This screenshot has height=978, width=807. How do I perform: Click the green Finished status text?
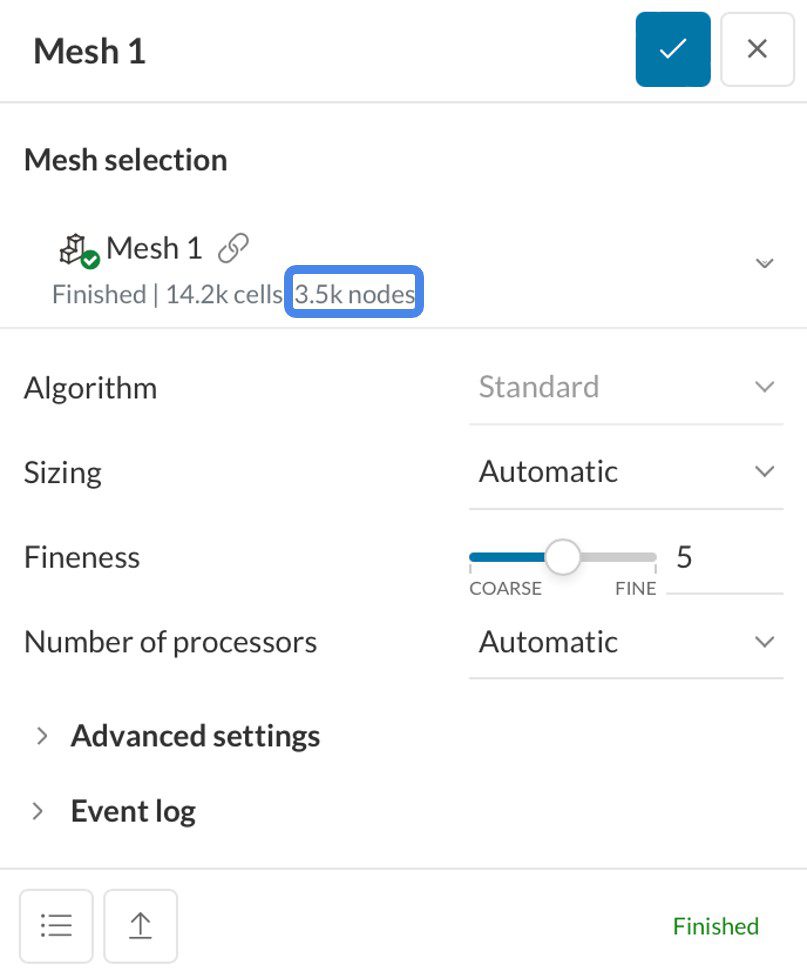(715, 926)
